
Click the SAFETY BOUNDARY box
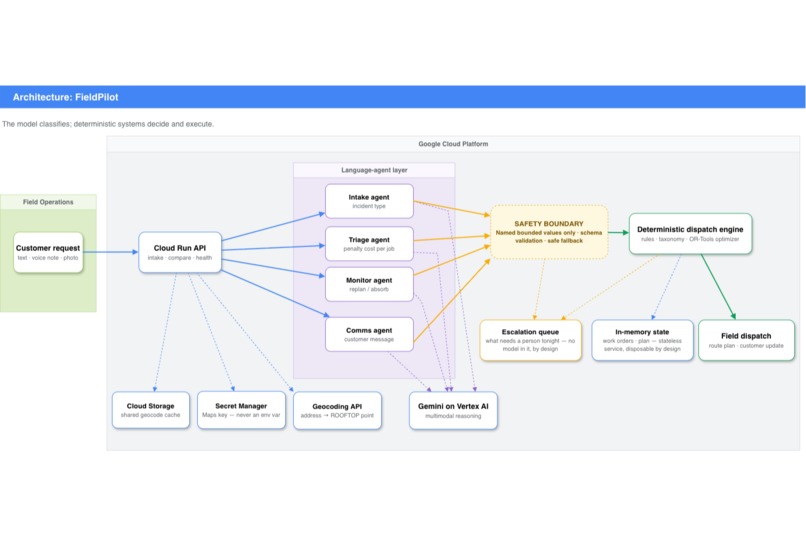pyautogui.click(x=549, y=232)
